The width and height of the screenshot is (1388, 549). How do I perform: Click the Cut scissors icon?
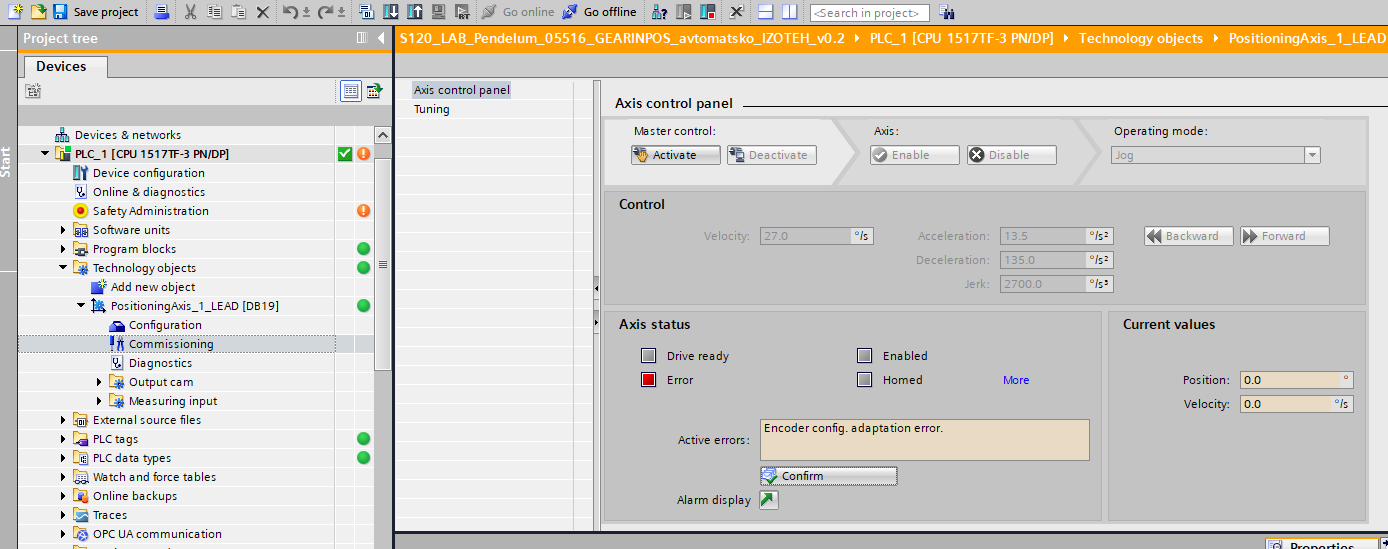[x=191, y=12]
